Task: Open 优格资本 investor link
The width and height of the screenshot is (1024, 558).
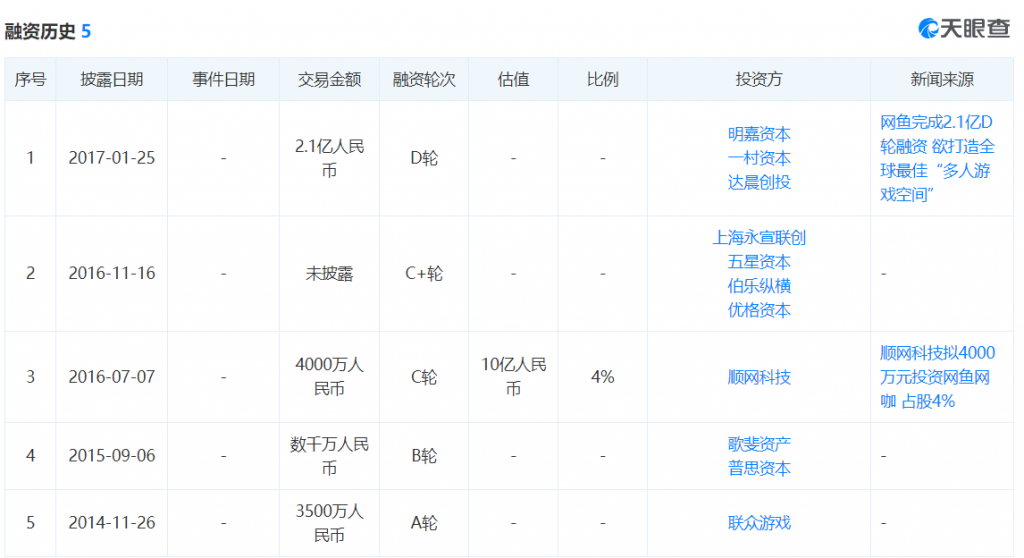Action: pyautogui.click(x=759, y=310)
